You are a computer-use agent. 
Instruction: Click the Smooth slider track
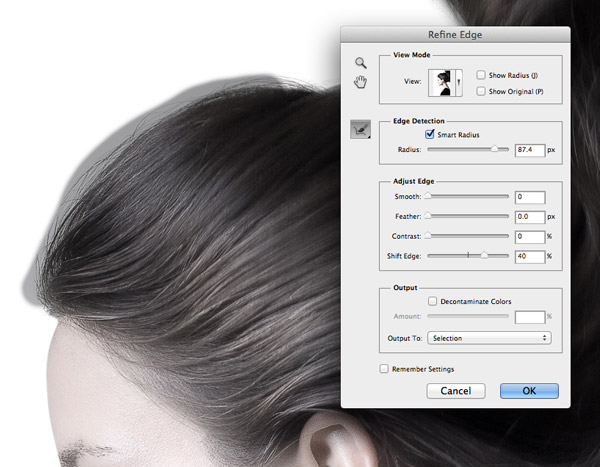pyautogui.click(x=467, y=197)
